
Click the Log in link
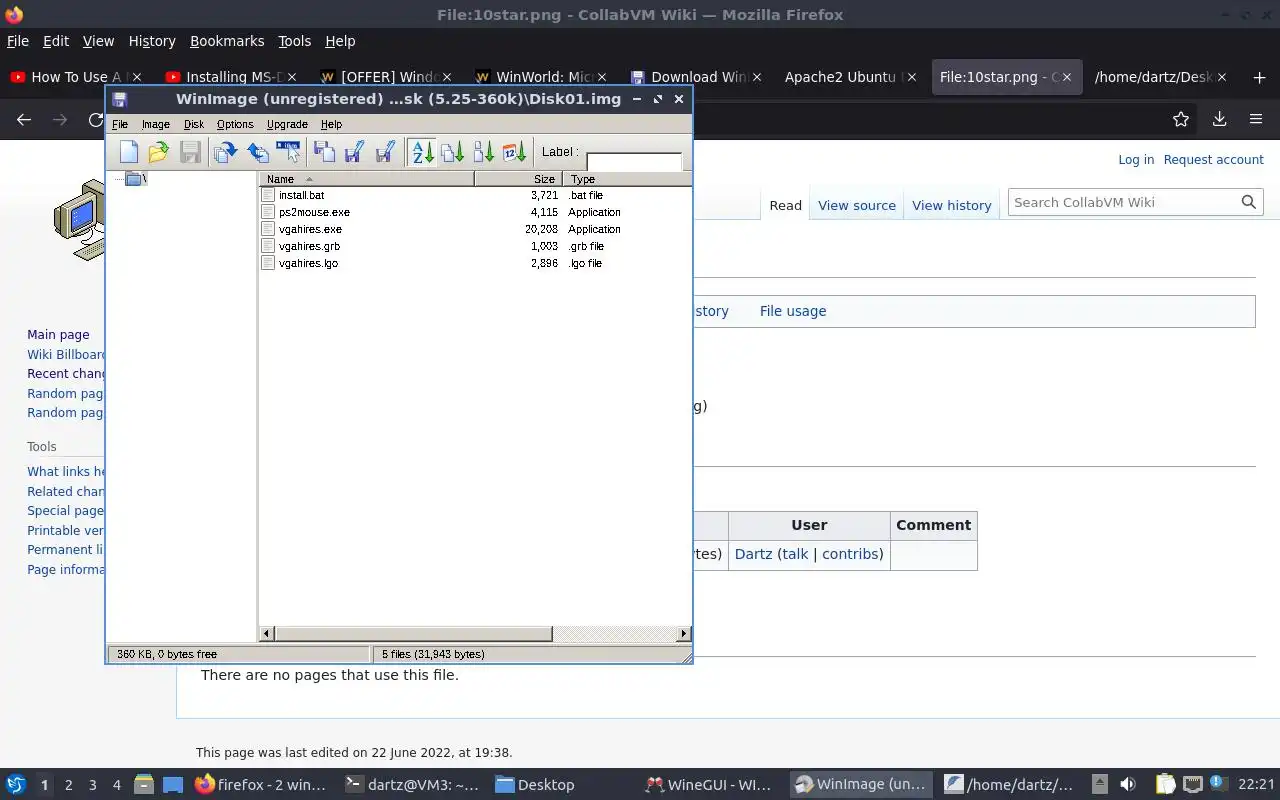click(x=1135, y=159)
